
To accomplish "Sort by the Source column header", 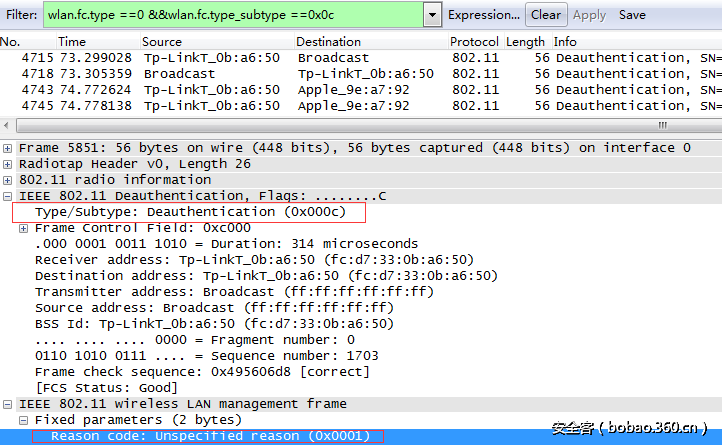I will pyautogui.click(x=162, y=42).
